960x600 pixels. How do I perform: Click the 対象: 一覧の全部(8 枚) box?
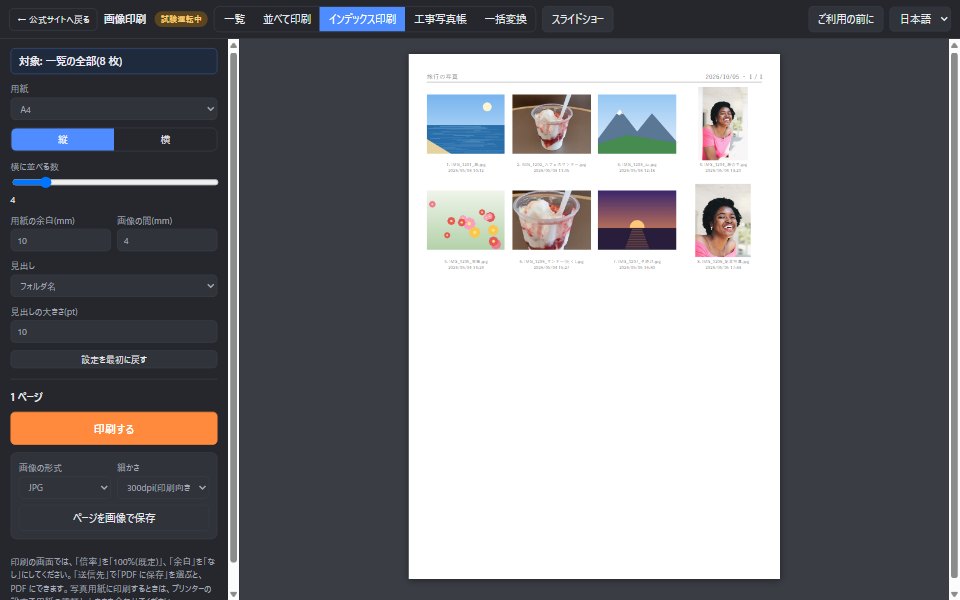pos(114,61)
